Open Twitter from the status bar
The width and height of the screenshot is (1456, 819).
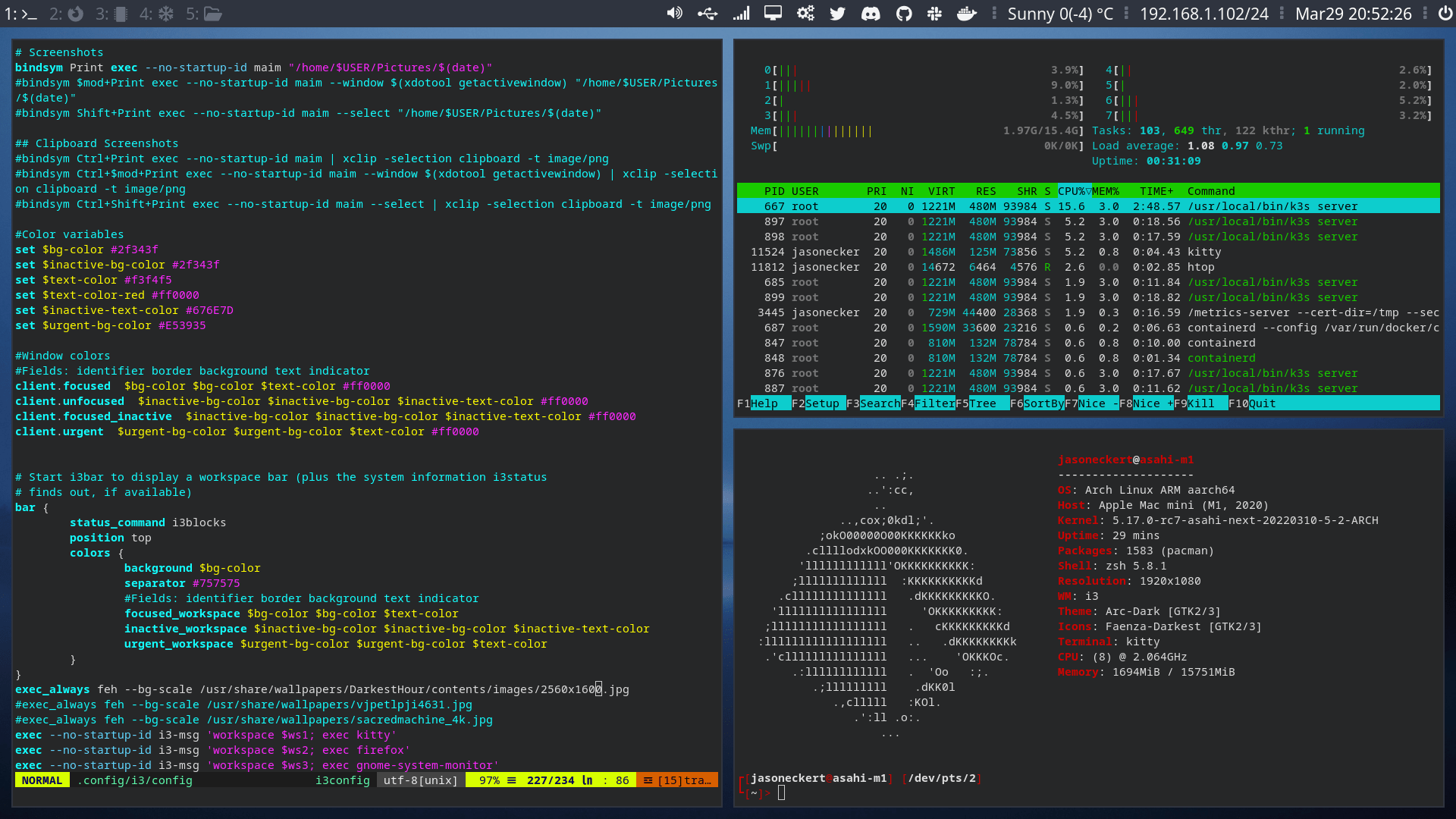pos(837,14)
